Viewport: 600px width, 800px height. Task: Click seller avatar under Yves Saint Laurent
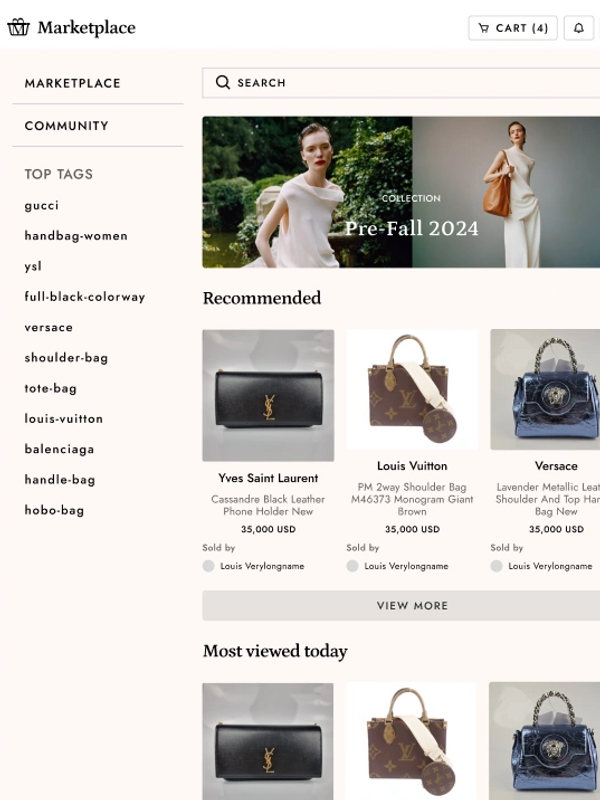208,566
